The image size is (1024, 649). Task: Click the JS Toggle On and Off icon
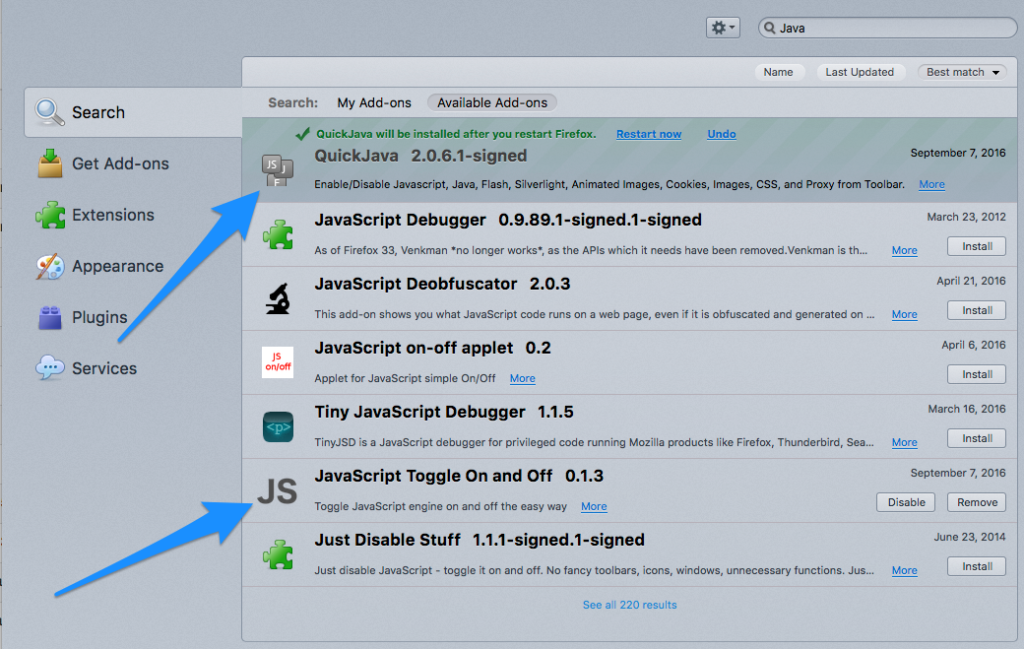277,491
